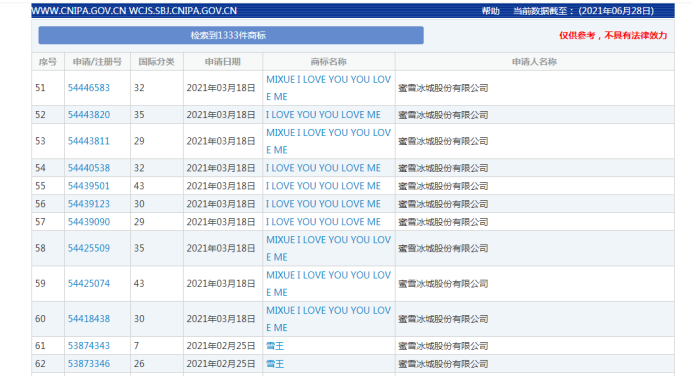Open 雪王 trademark in row 62
The width and height of the screenshot is (693, 377).
(275, 364)
